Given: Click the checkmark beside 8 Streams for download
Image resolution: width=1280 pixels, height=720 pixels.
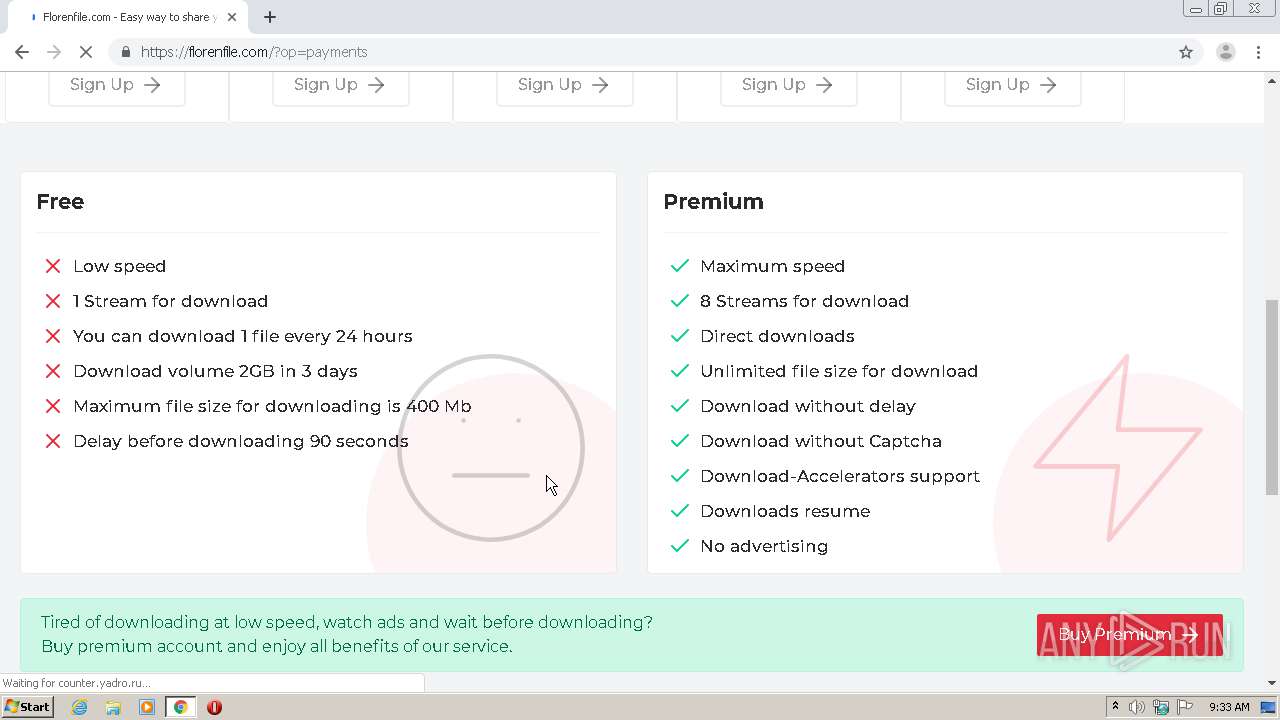Looking at the screenshot, I should tap(680, 301).
